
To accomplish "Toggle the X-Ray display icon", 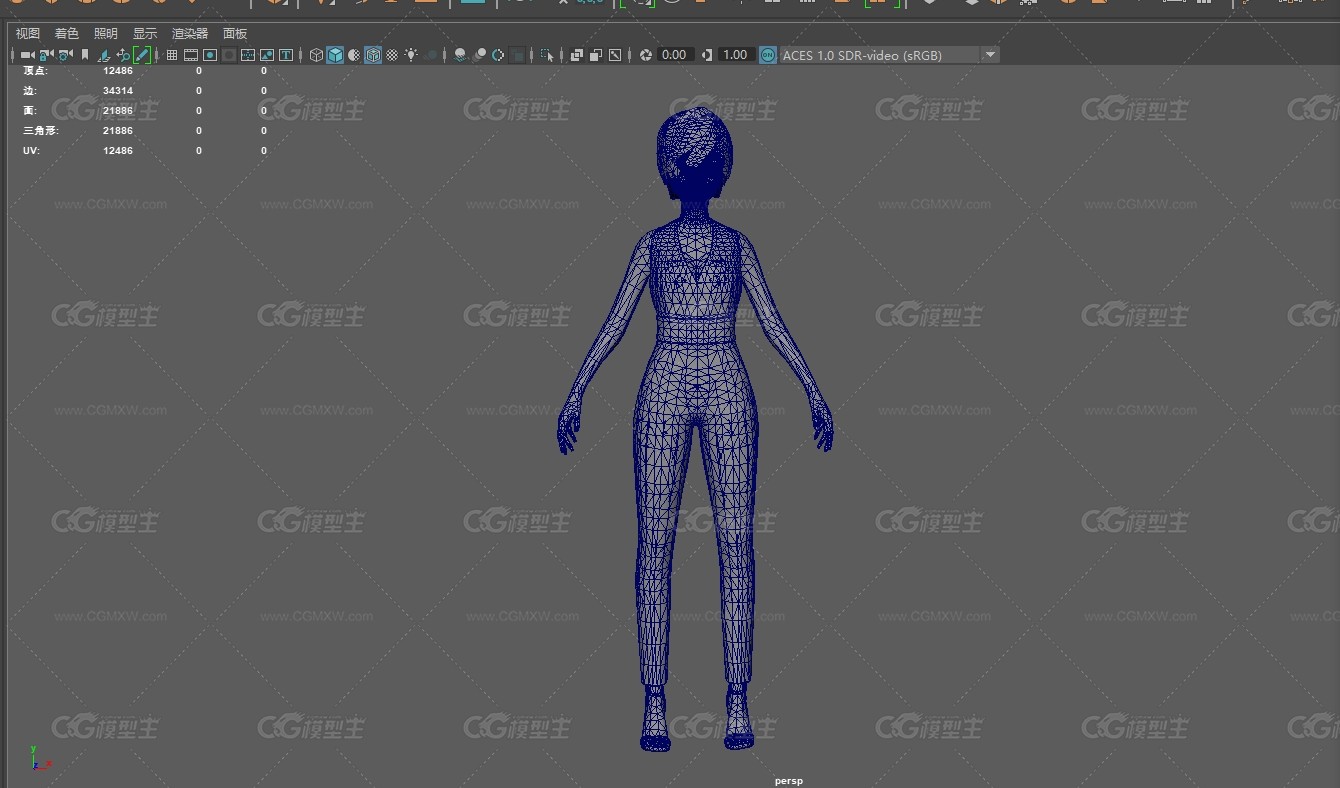I will tap(577, 55).
